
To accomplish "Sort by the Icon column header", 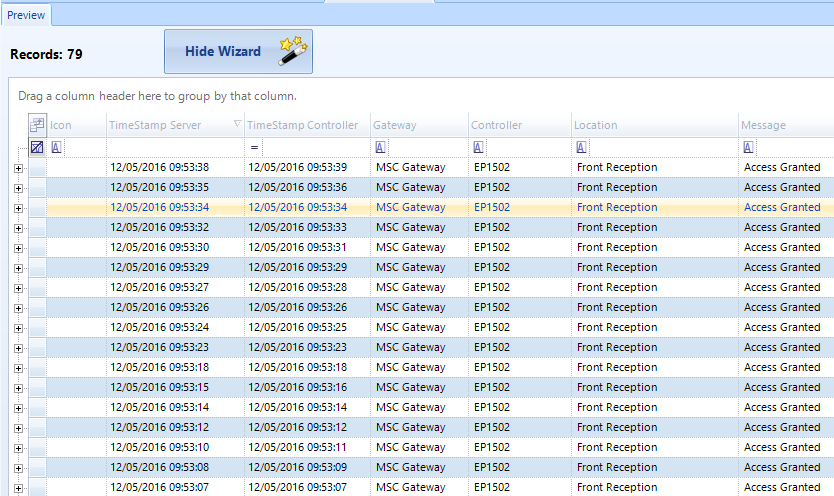I will tap(77, 125).
